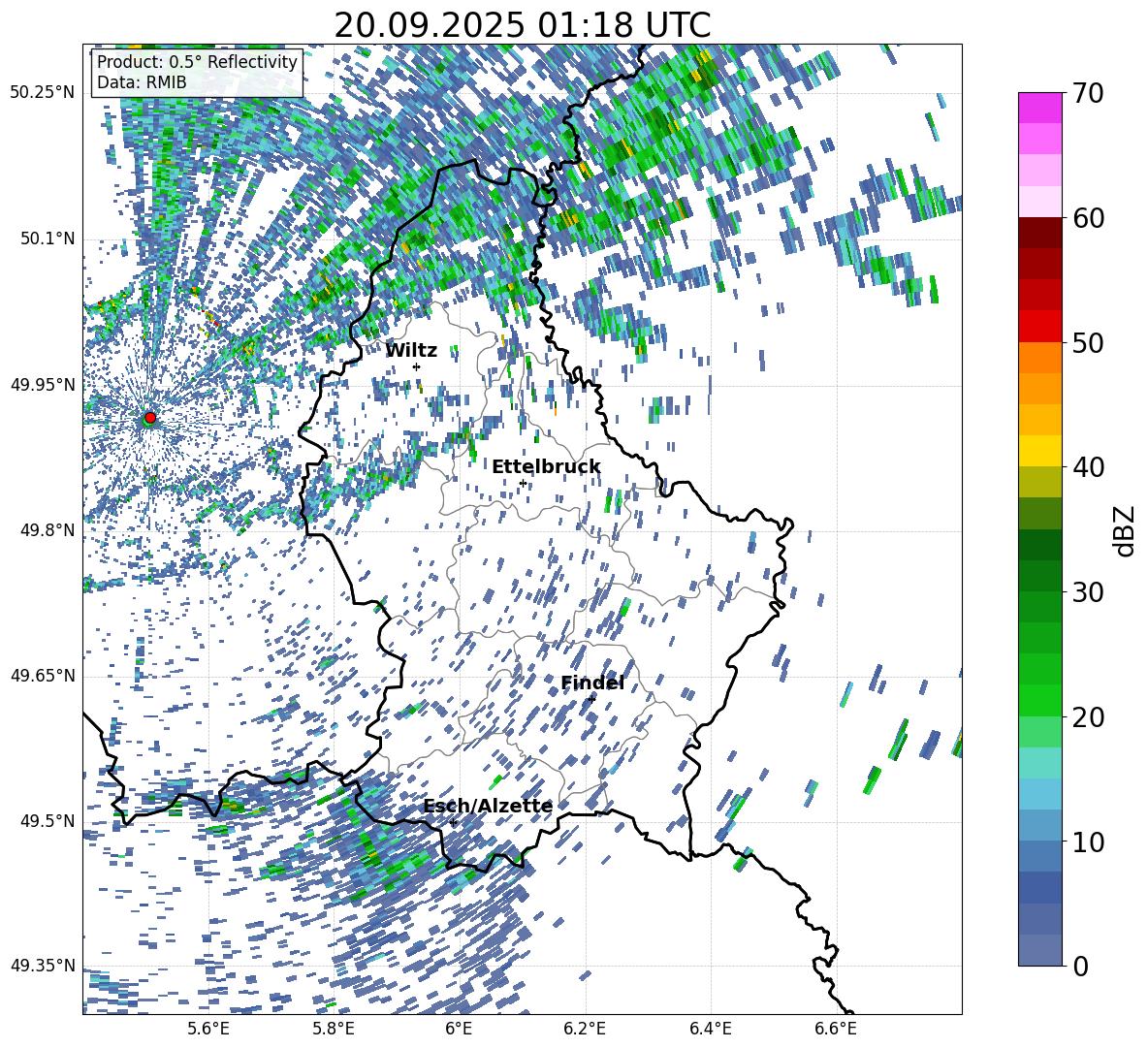Pick the slate-blue swatch just above 0 dBZ
The width and height of the screenshot is (1148, 1048).
[1040, 950]
